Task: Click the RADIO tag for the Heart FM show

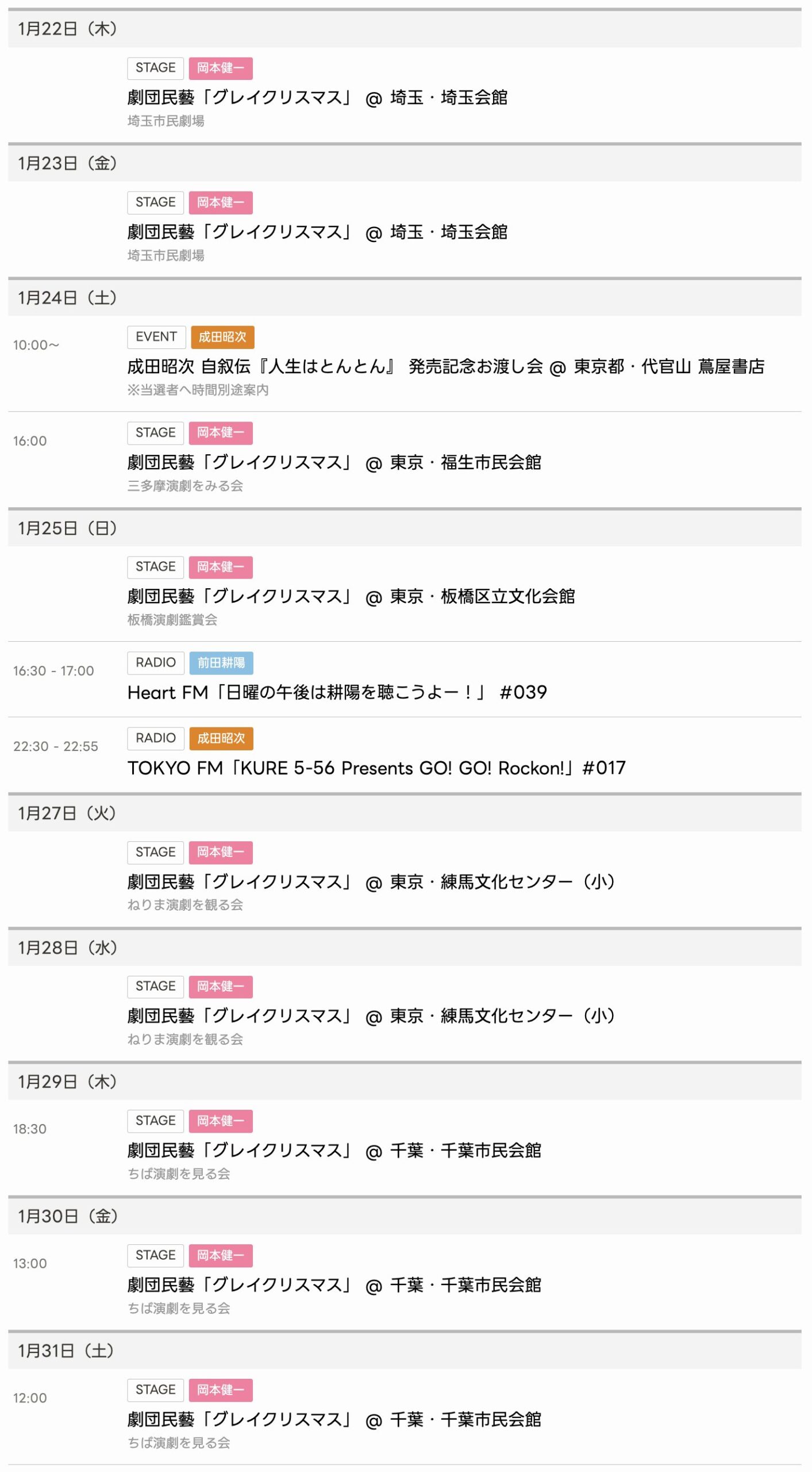Action: coord(155,663)
